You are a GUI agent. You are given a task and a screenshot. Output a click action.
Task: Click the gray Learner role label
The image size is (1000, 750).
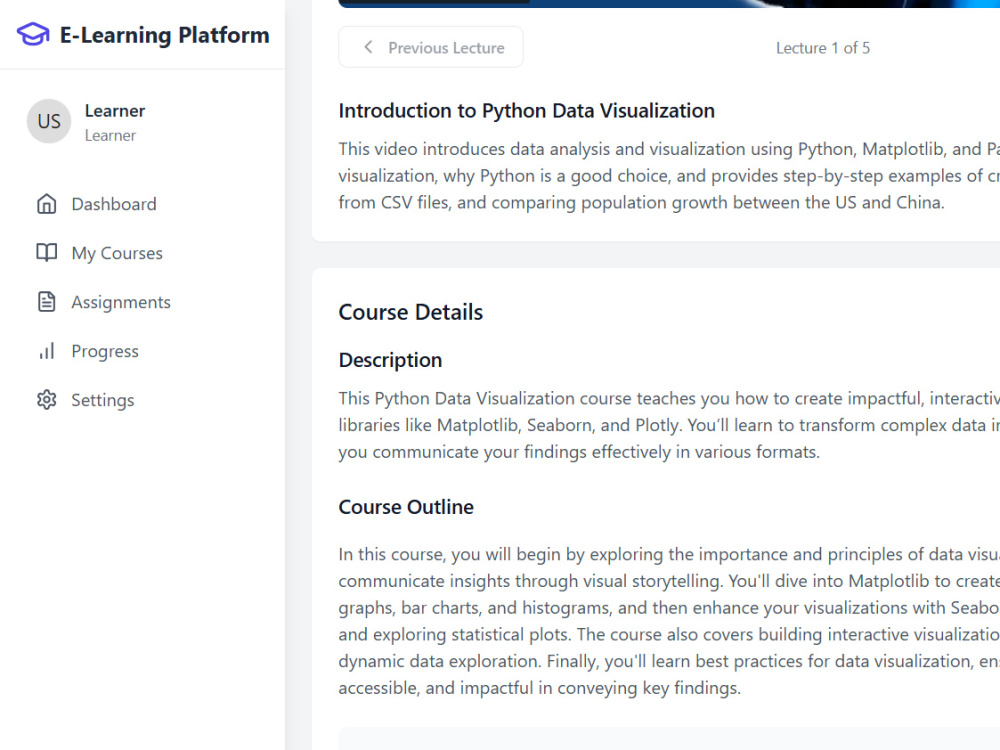tap(110, 136)
